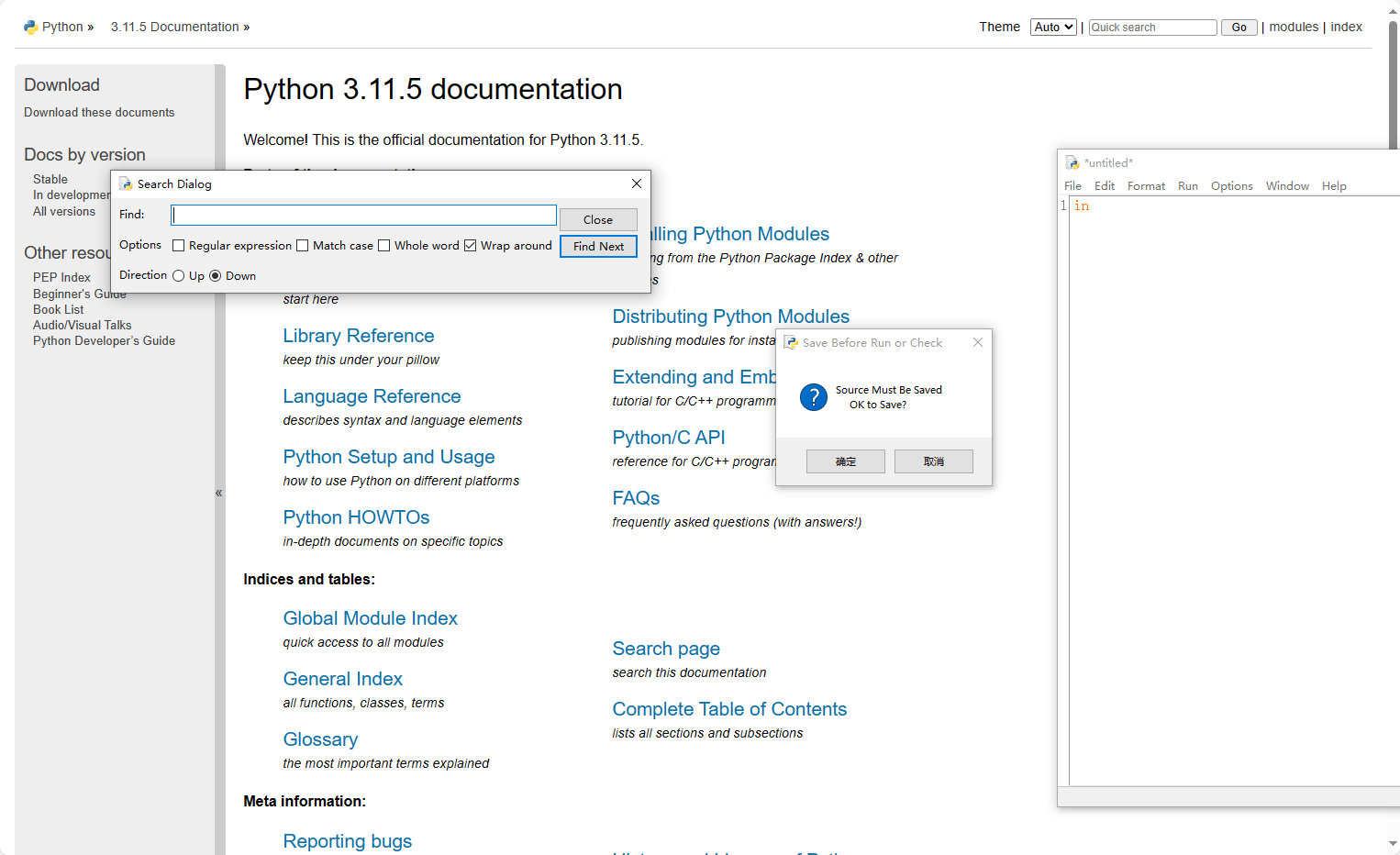Open Stable docs version link

(50, 179)
